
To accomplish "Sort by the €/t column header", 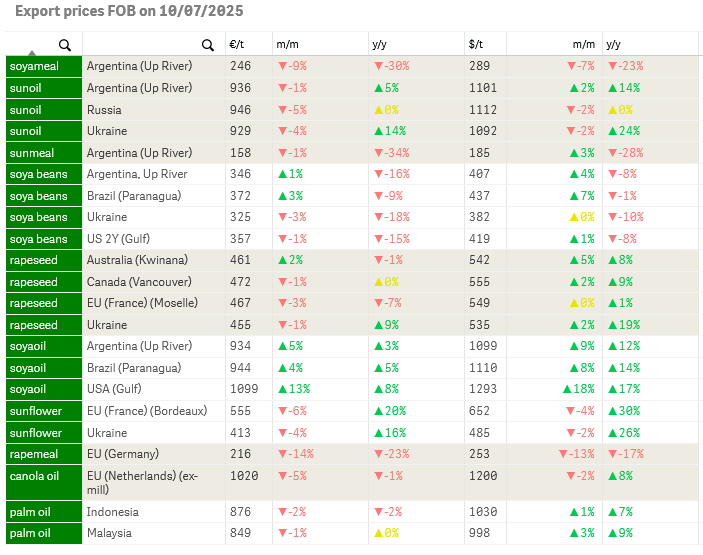I will tap(238, 44).
